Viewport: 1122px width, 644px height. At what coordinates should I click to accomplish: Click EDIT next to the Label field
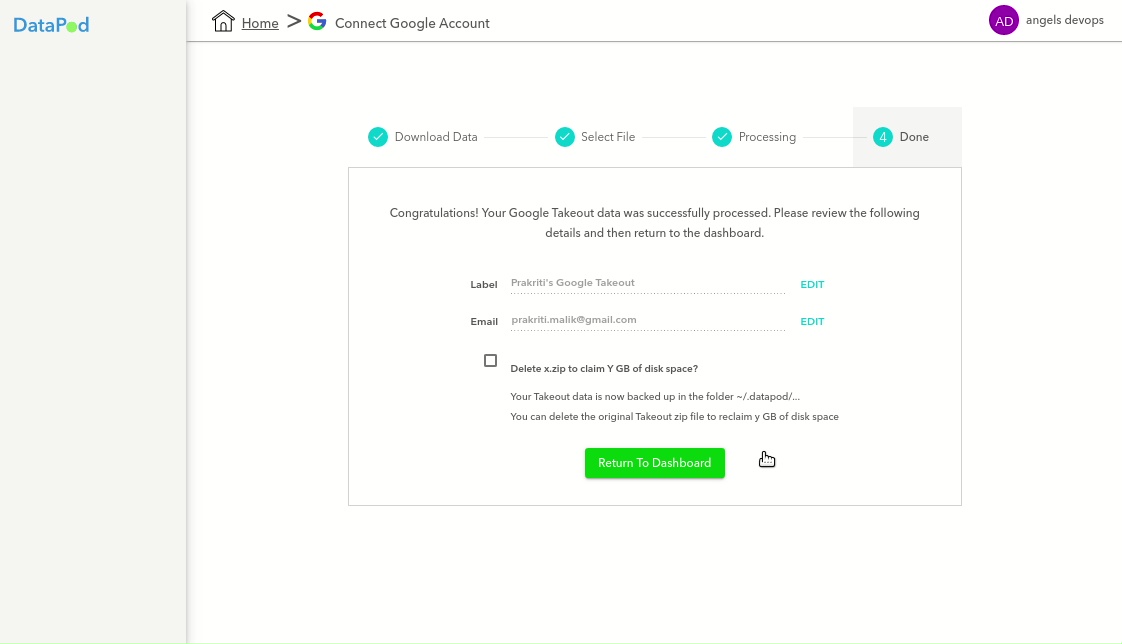point(812,285)
